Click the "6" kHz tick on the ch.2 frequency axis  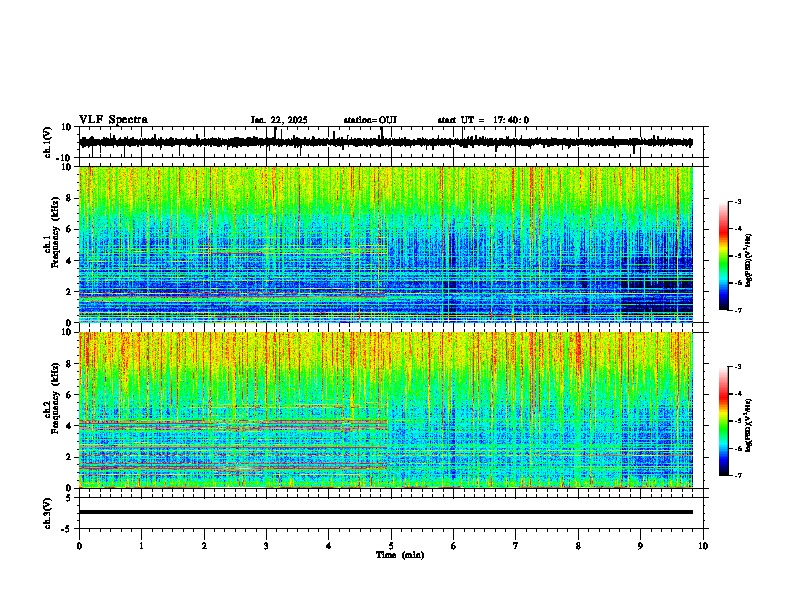click(69, 394)
